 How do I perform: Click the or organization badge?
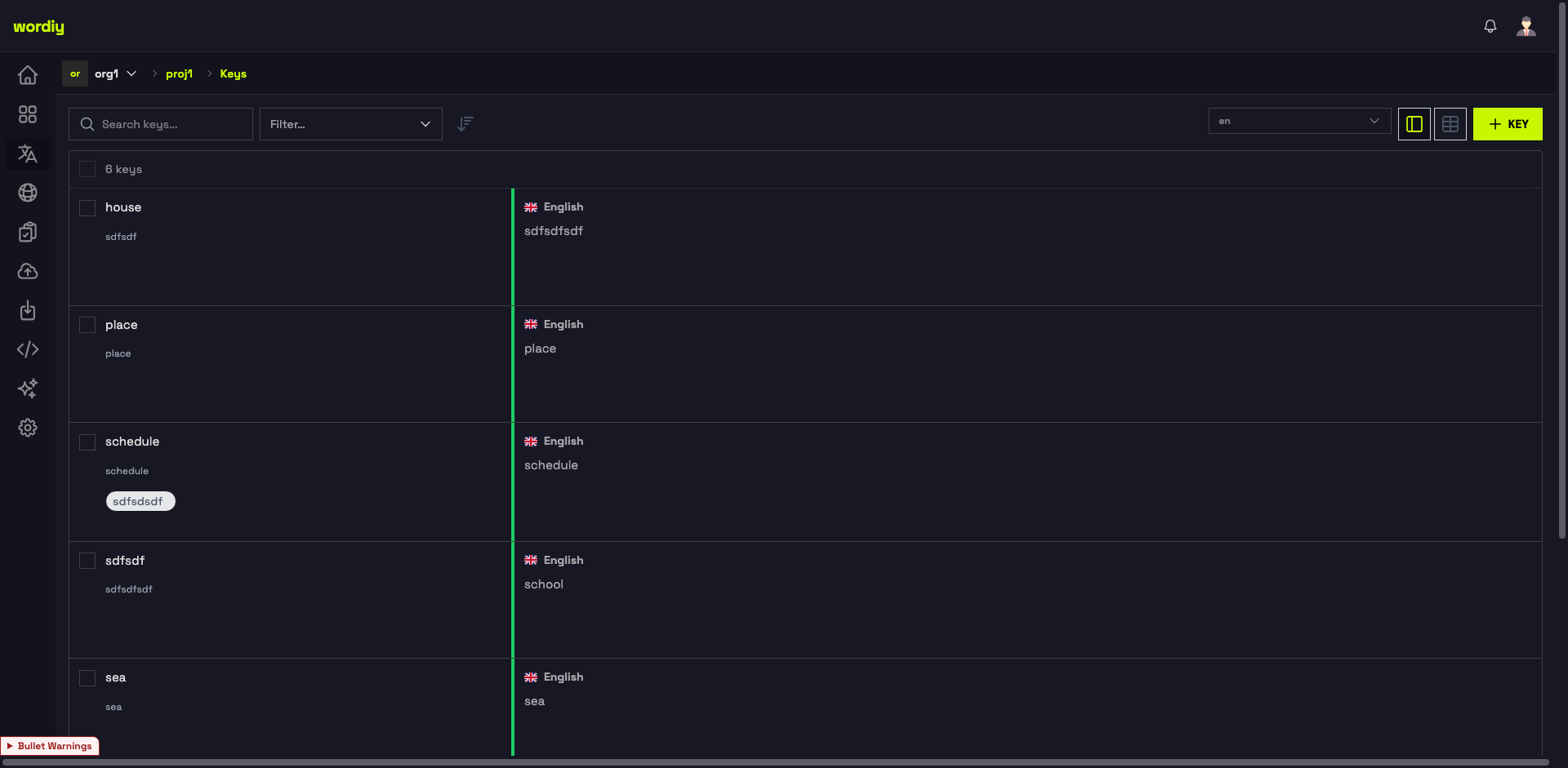coord(75,73)
